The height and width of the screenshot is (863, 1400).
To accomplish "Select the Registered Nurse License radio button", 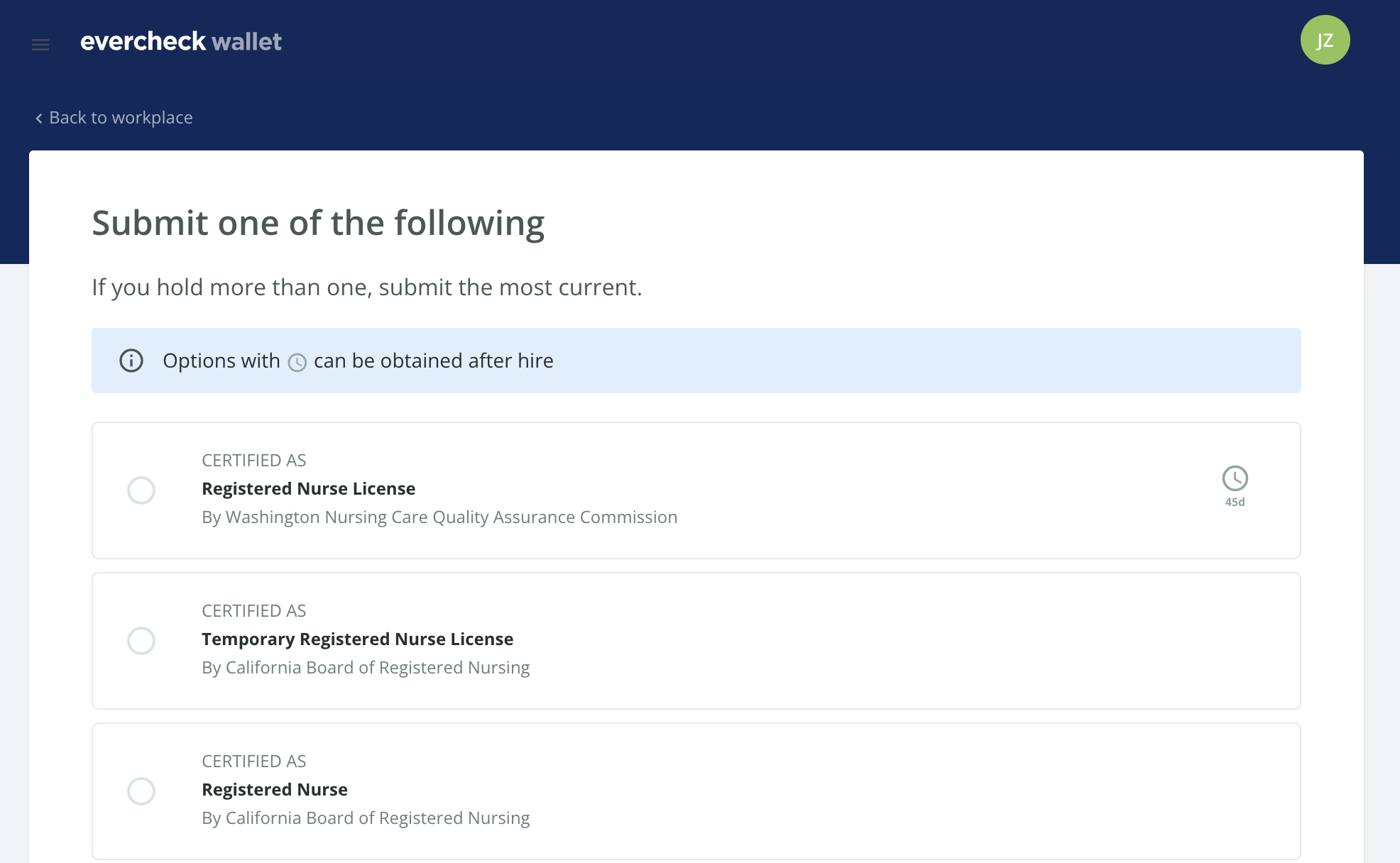I will 141,490.
